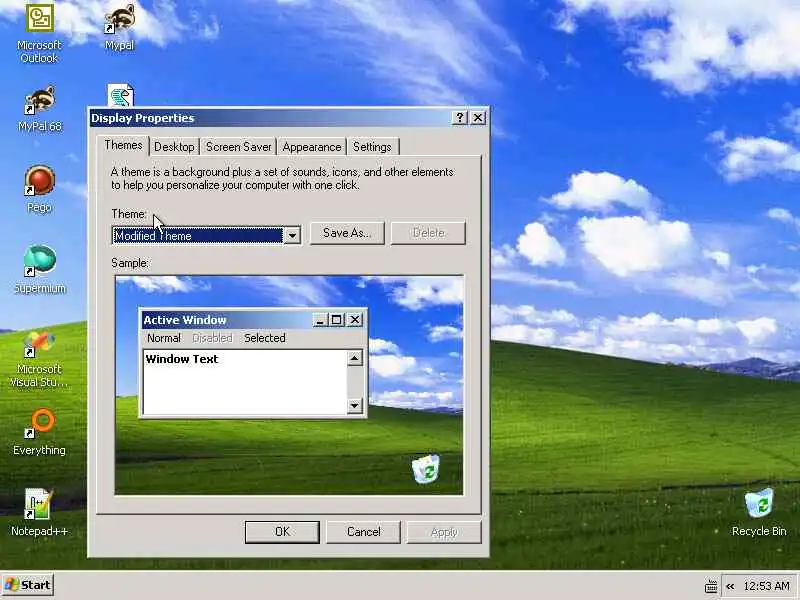Click the sample window minimize button
Image resolution: width=800 pixels, height=600 pixels.
pyautogui.click(x=320, y=320)
